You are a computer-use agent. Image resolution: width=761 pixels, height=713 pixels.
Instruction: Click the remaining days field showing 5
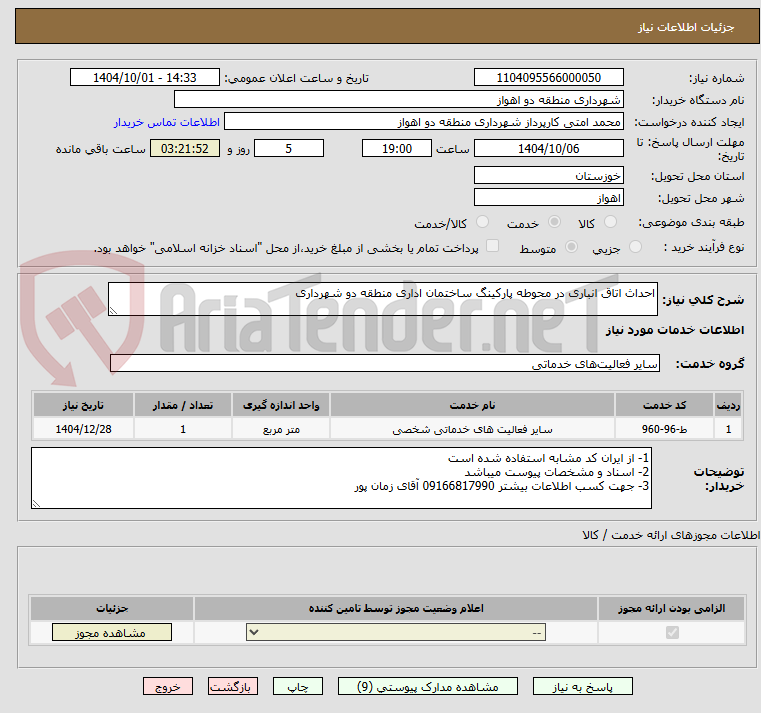(x=289, y=149)
